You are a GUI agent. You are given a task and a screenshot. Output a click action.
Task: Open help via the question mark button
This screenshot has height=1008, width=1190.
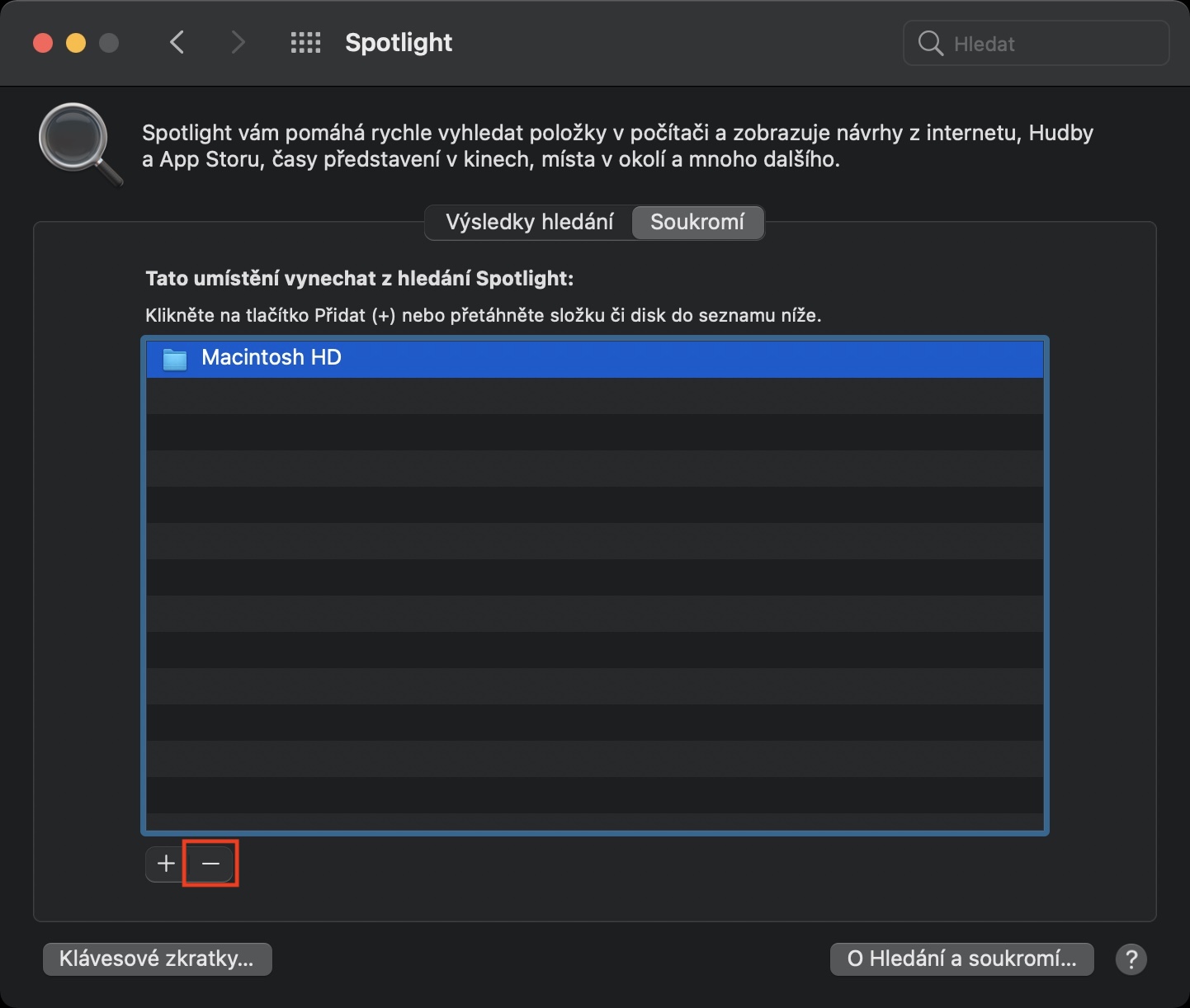point(1131,959)
